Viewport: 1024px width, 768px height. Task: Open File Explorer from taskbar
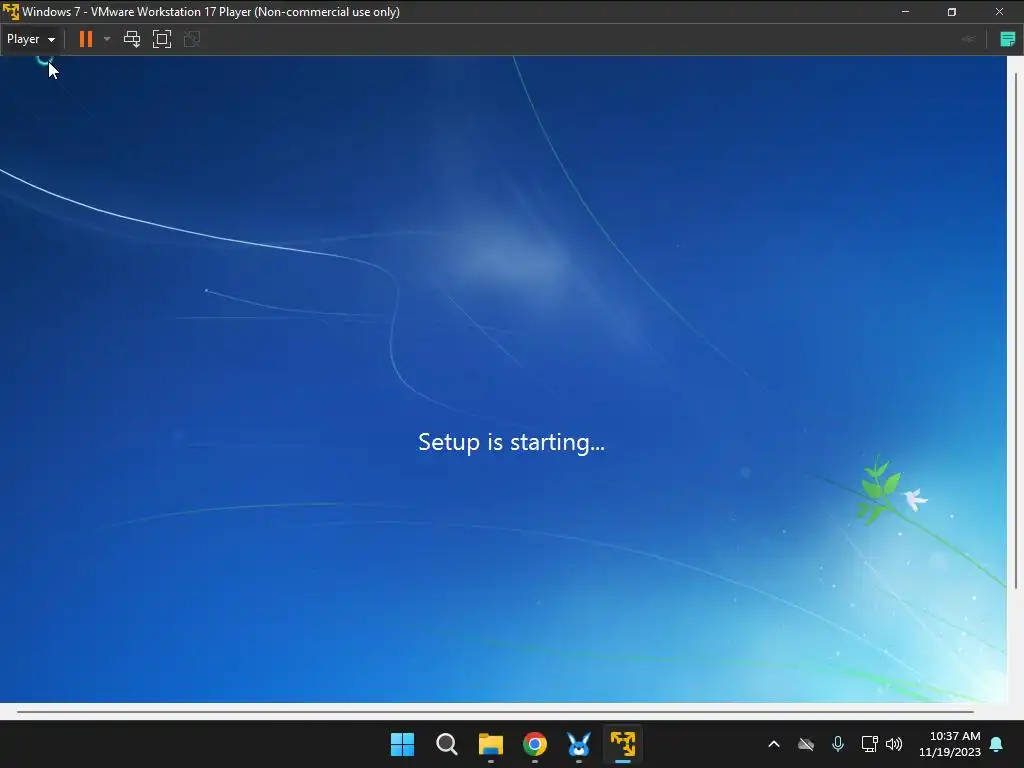(x=490, y=744)
